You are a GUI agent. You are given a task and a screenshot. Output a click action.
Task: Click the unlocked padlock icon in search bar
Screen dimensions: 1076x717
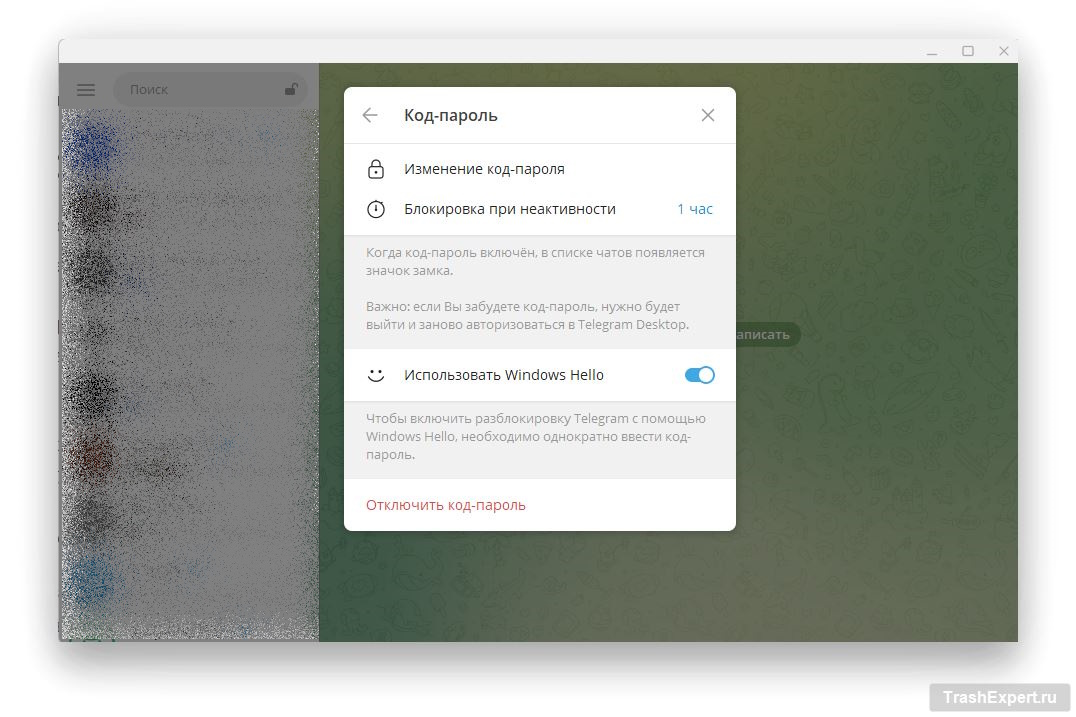click(291, 89)
